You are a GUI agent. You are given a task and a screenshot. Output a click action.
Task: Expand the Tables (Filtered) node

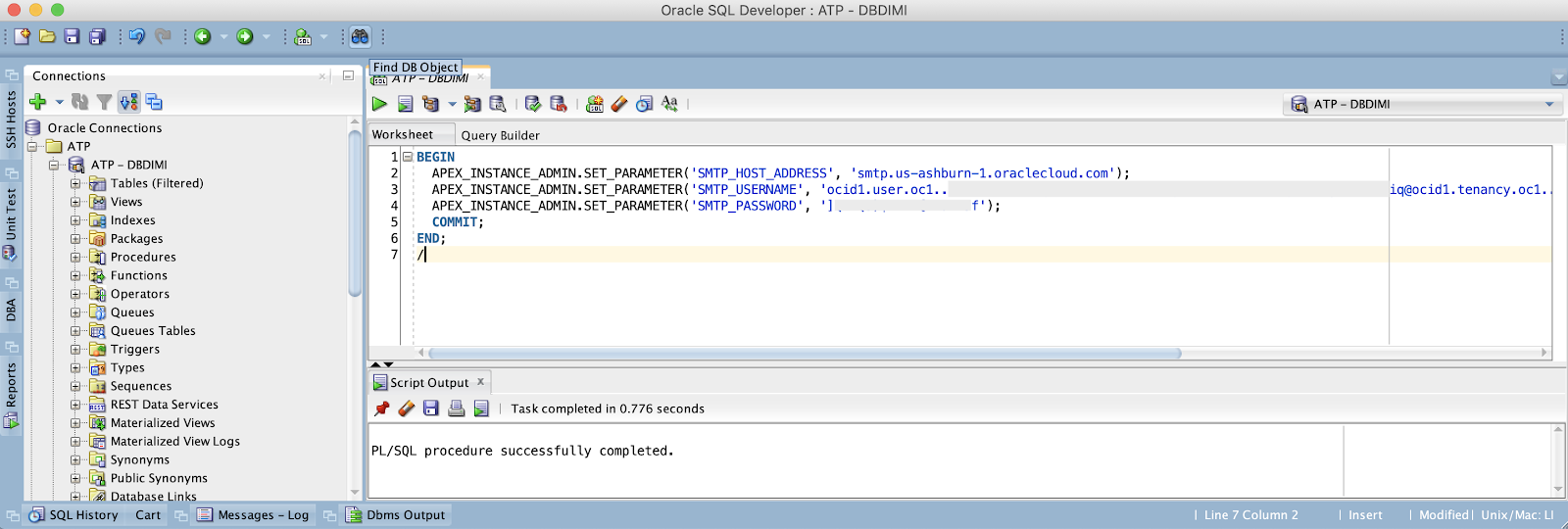click(75, 183)
